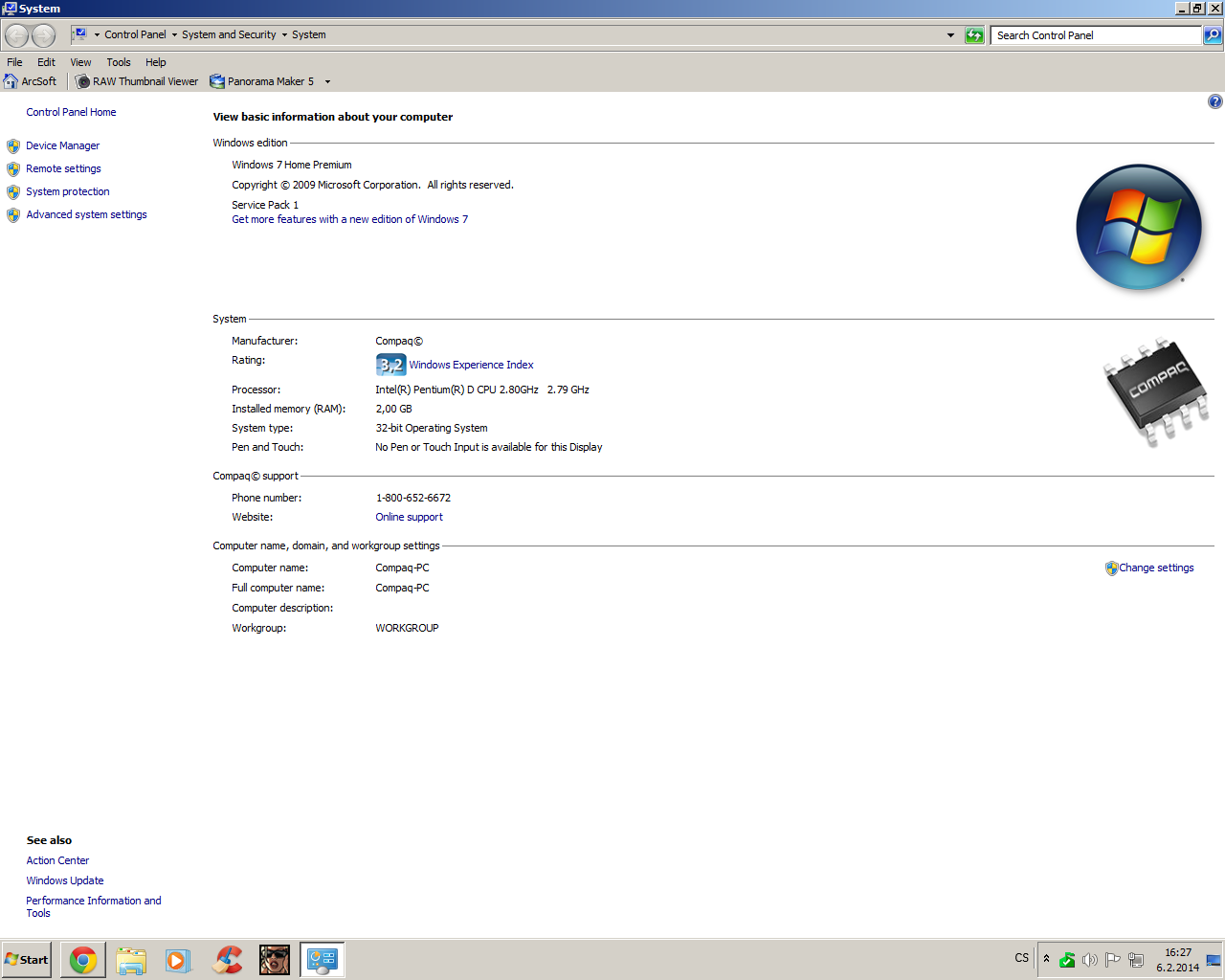
Task: Expand dropdown arrow after System and Security
Action: [x=284, y=35]
